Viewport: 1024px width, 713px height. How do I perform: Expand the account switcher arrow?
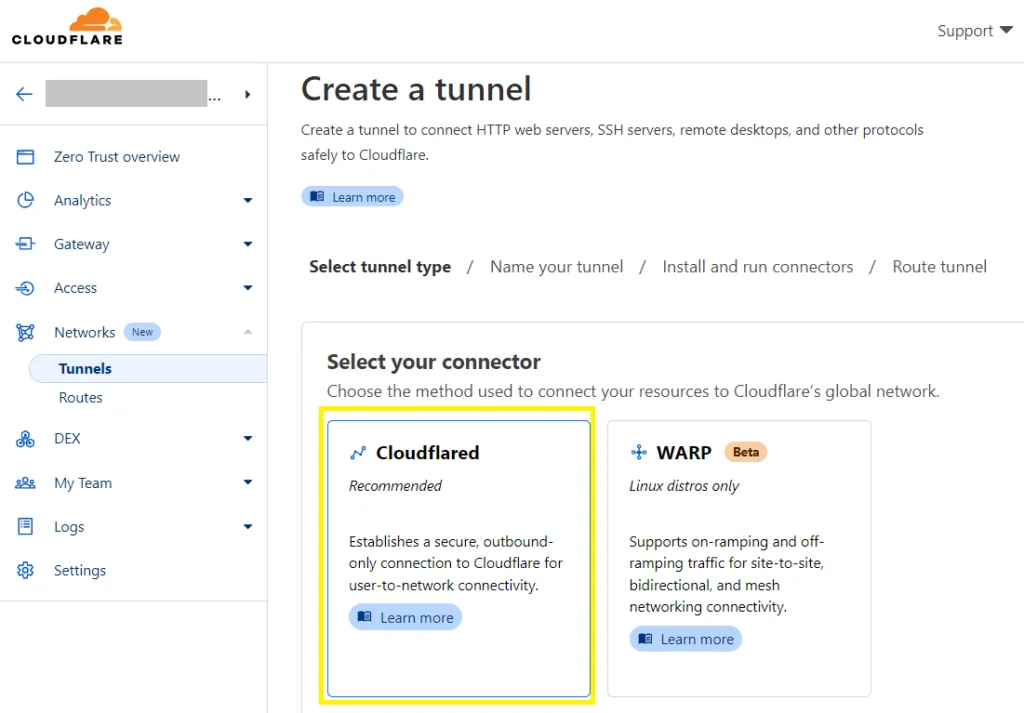pyautogui.click(x=248, y=94)
